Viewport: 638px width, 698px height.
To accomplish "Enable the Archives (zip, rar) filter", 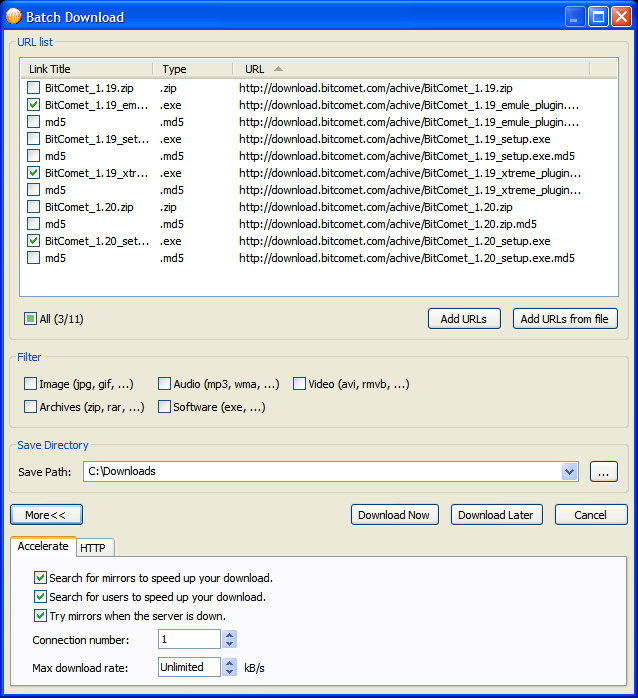I will click(x=30, y=406).
